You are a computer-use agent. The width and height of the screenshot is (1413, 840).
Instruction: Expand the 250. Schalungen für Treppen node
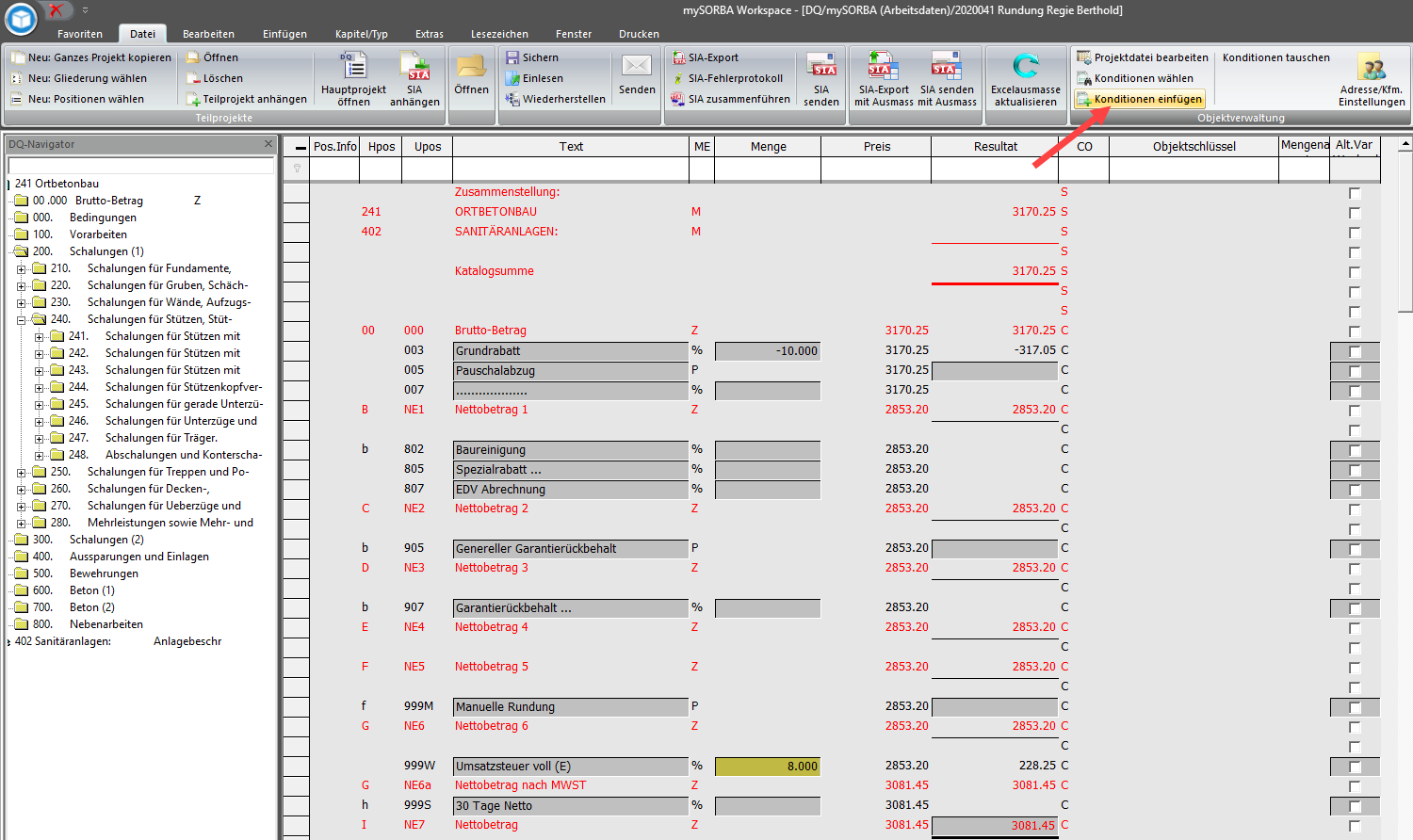pos(21,473)
